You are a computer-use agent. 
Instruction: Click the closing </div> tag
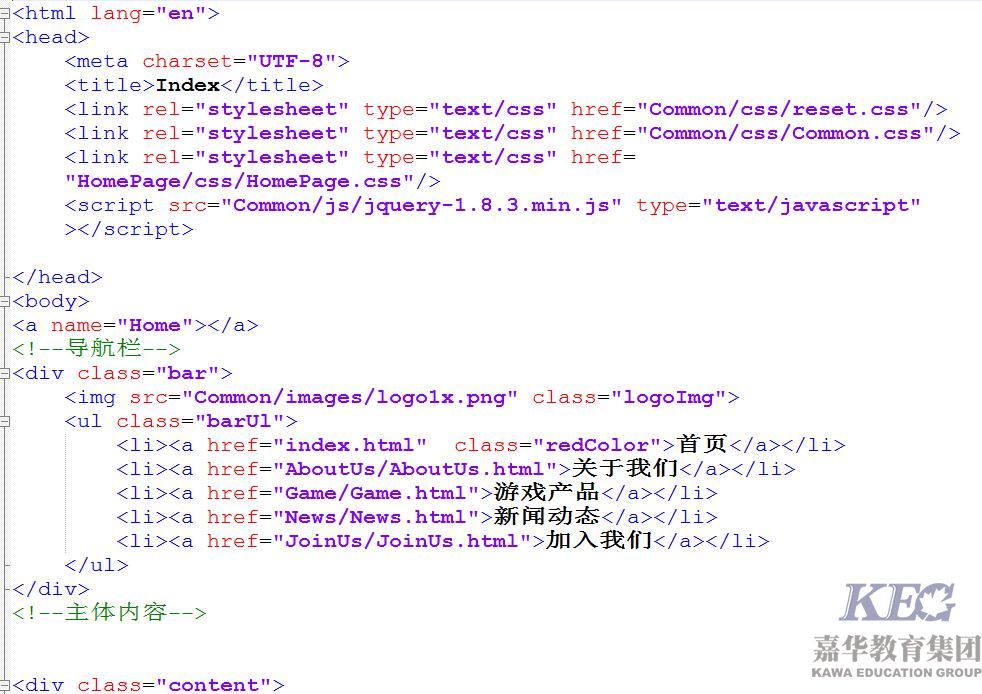pyautogui.click(x=51, y=589)
